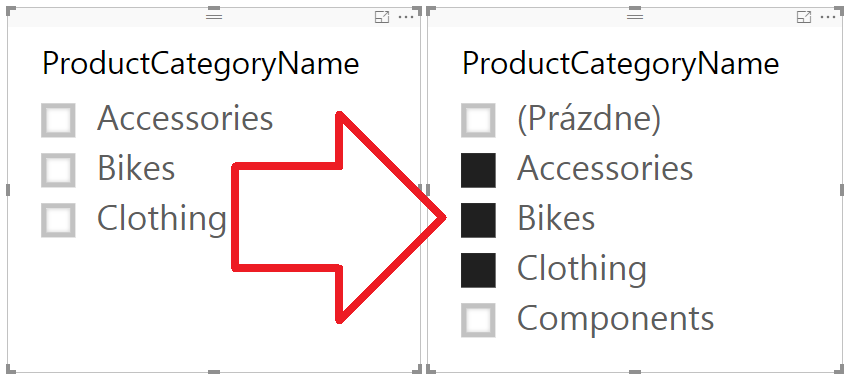Click left slicer's bottom-edge resize handle
This screenshot has height=377, width=849.
214,373
